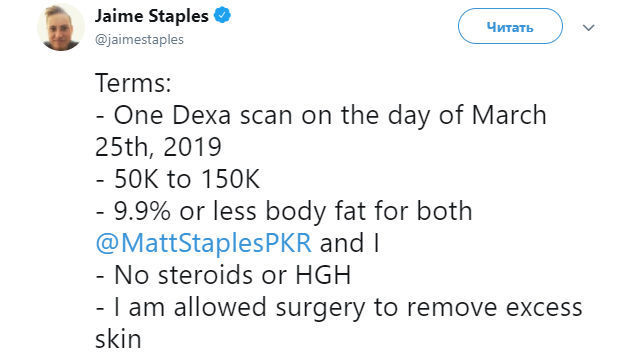633x360 pixels.
Task: Click the word "March" in the tweet
Action: [509, 115]
